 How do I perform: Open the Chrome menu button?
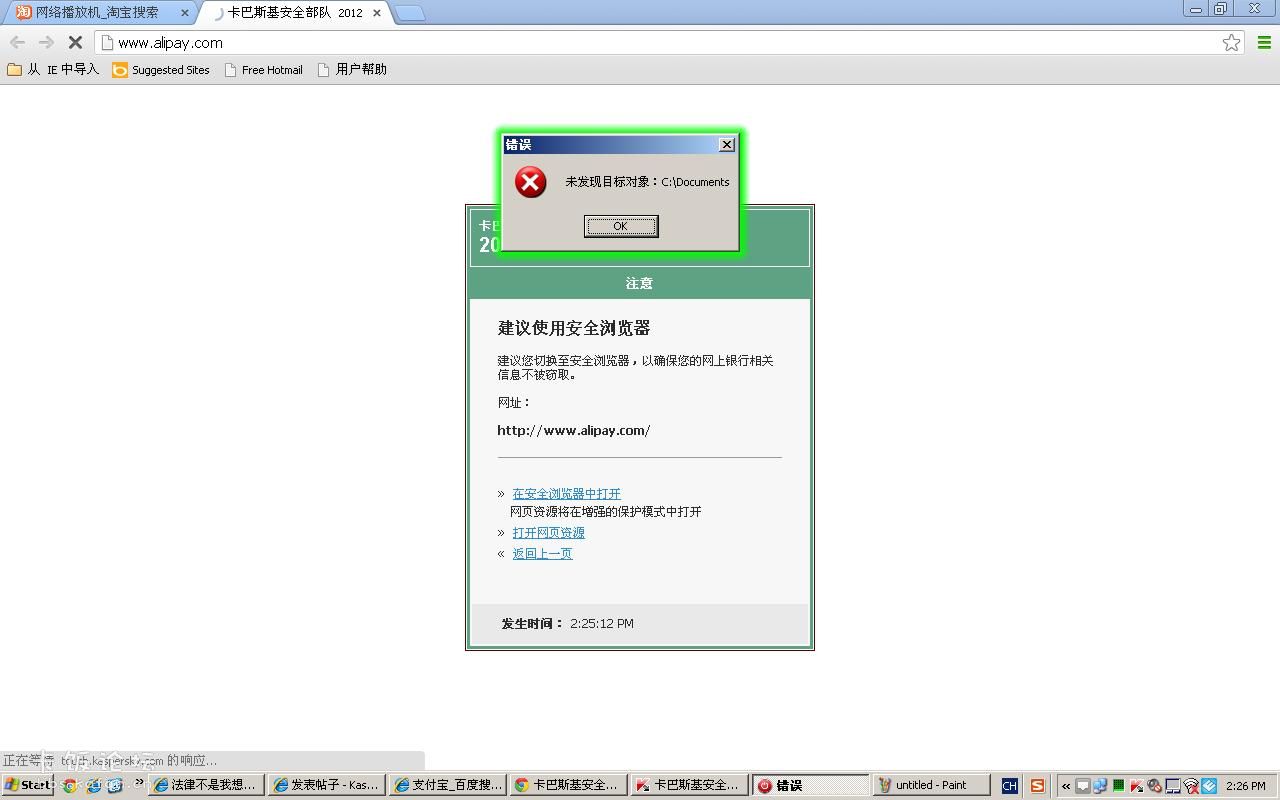tap(1264, 42)
